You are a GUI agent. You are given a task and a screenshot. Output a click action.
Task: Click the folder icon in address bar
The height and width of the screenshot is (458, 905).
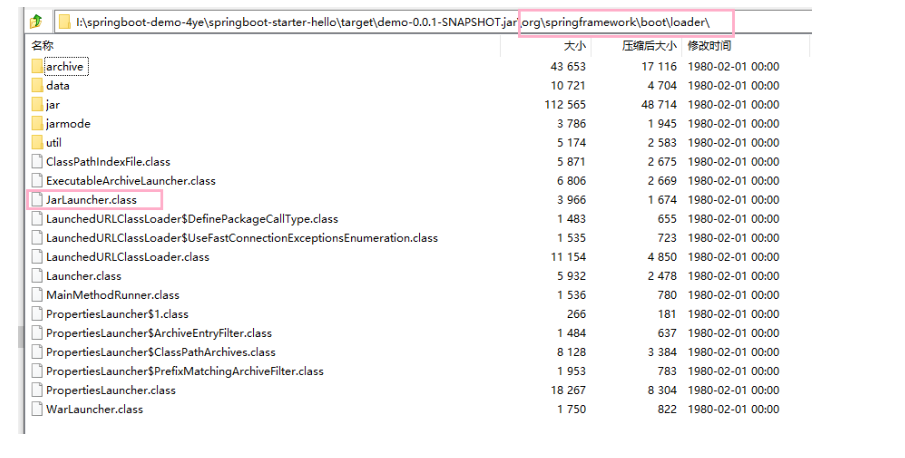point(65,22)
